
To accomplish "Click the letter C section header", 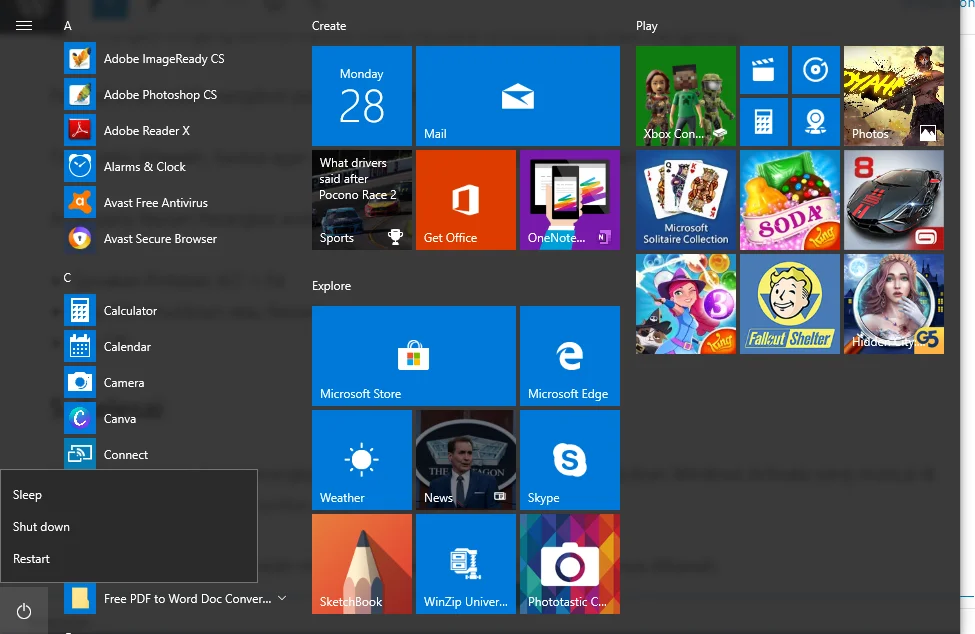I will 67,278.
